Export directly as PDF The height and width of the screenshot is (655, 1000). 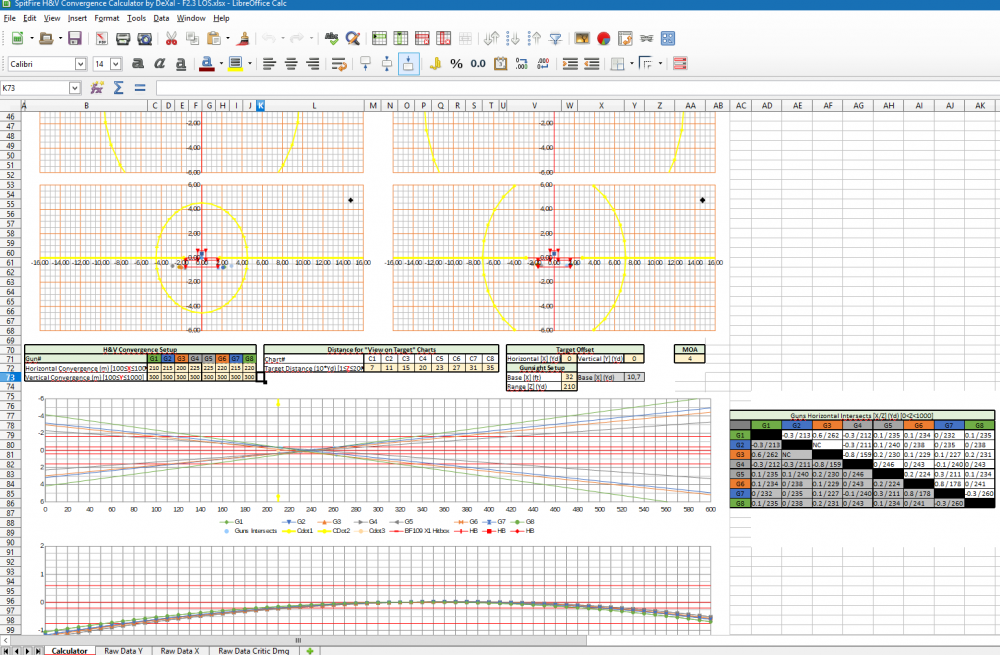pos(101,39)
